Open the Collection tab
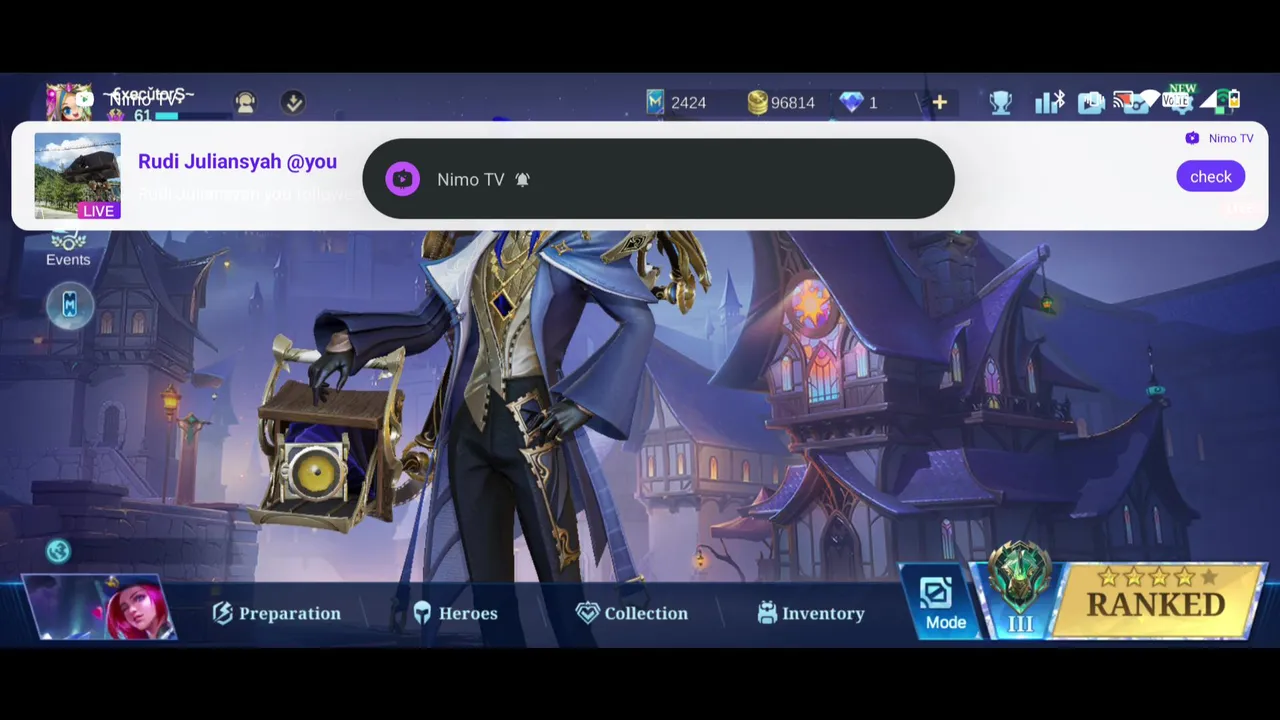 [632, 613]
